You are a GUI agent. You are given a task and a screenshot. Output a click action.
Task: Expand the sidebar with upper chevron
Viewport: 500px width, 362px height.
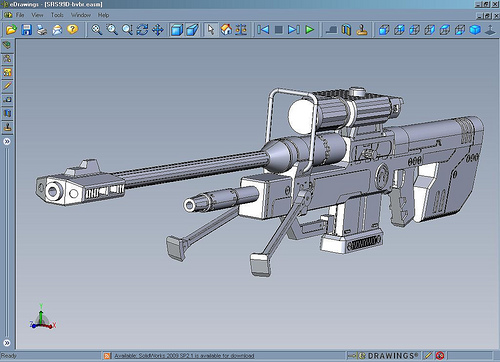7,141
